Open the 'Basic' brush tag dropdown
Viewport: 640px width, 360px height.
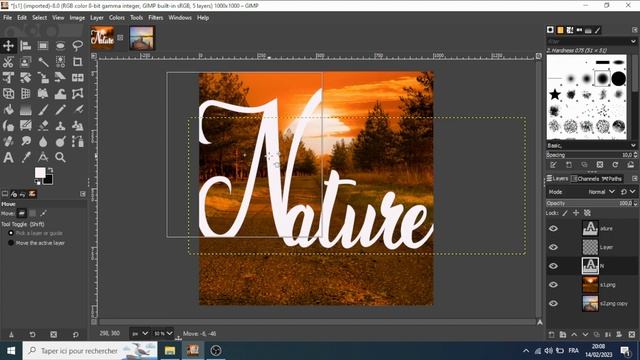pyautogui.click(x=591, y=145)
